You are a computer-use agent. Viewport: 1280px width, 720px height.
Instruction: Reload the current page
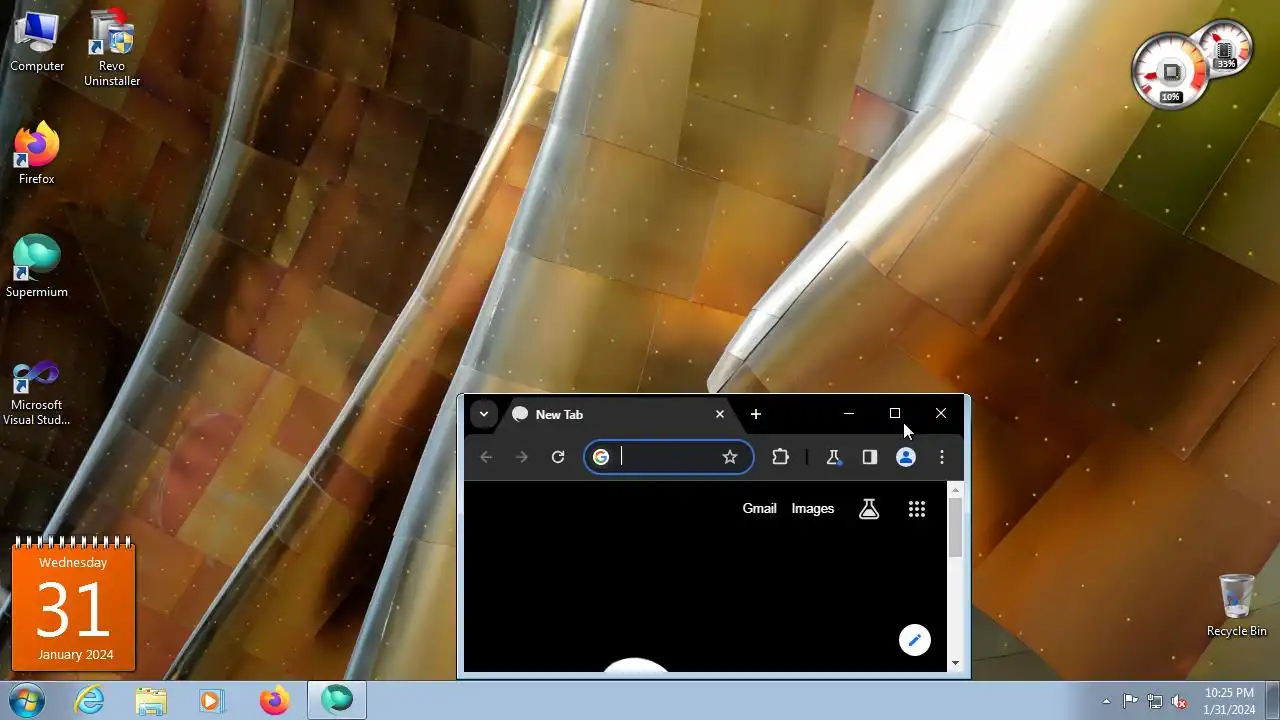pyautogui.click(x=558, y=457)
